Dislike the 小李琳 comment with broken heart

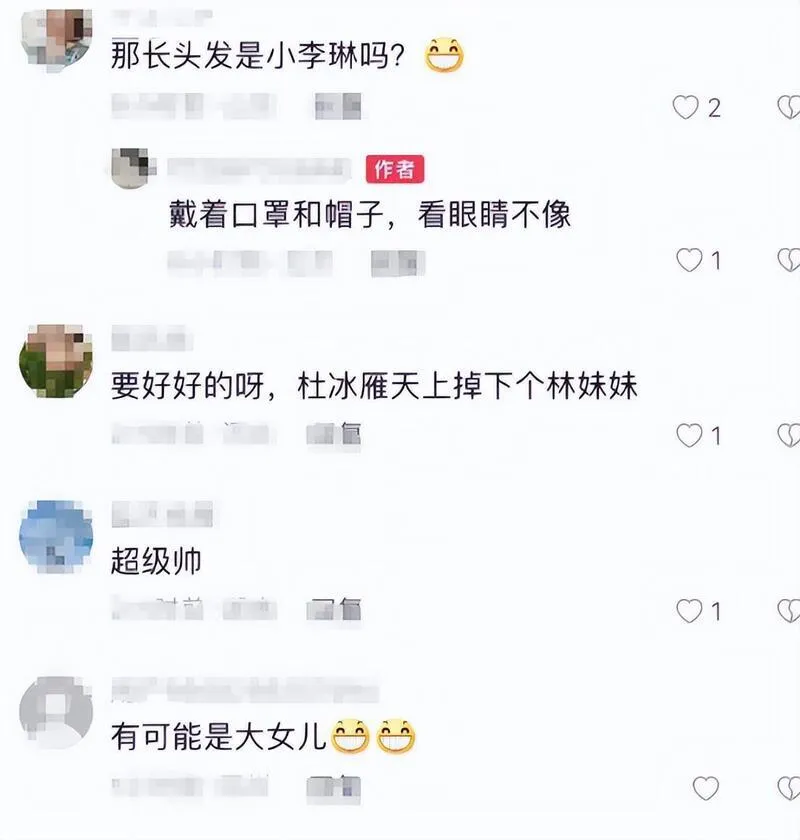pos(789,107)
